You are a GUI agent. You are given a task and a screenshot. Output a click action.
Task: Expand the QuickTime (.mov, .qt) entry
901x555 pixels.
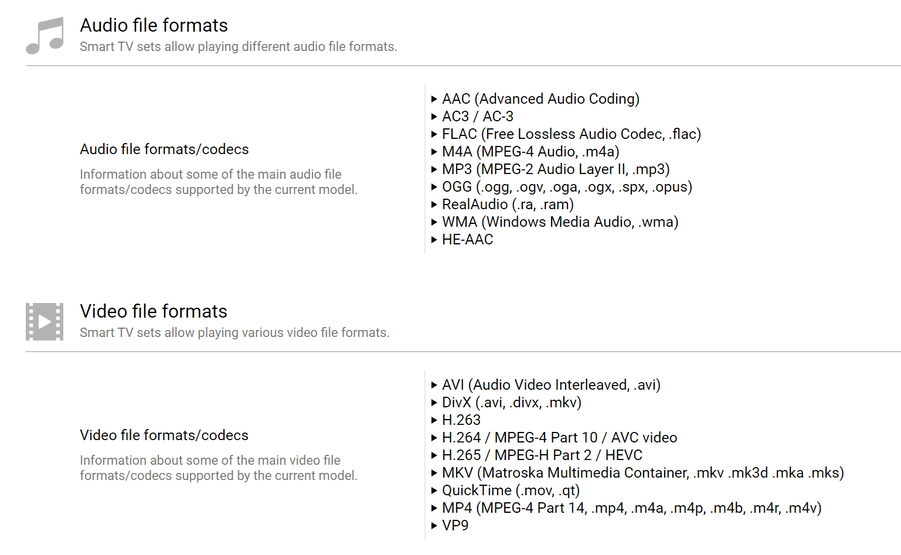510,491
